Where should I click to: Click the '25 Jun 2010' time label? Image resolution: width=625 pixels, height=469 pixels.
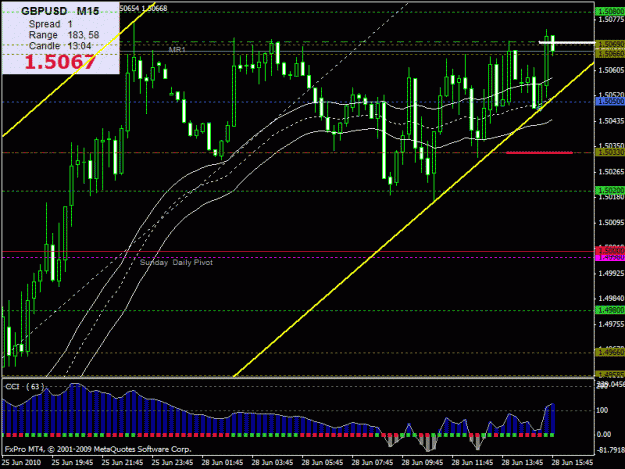(22, 462)
